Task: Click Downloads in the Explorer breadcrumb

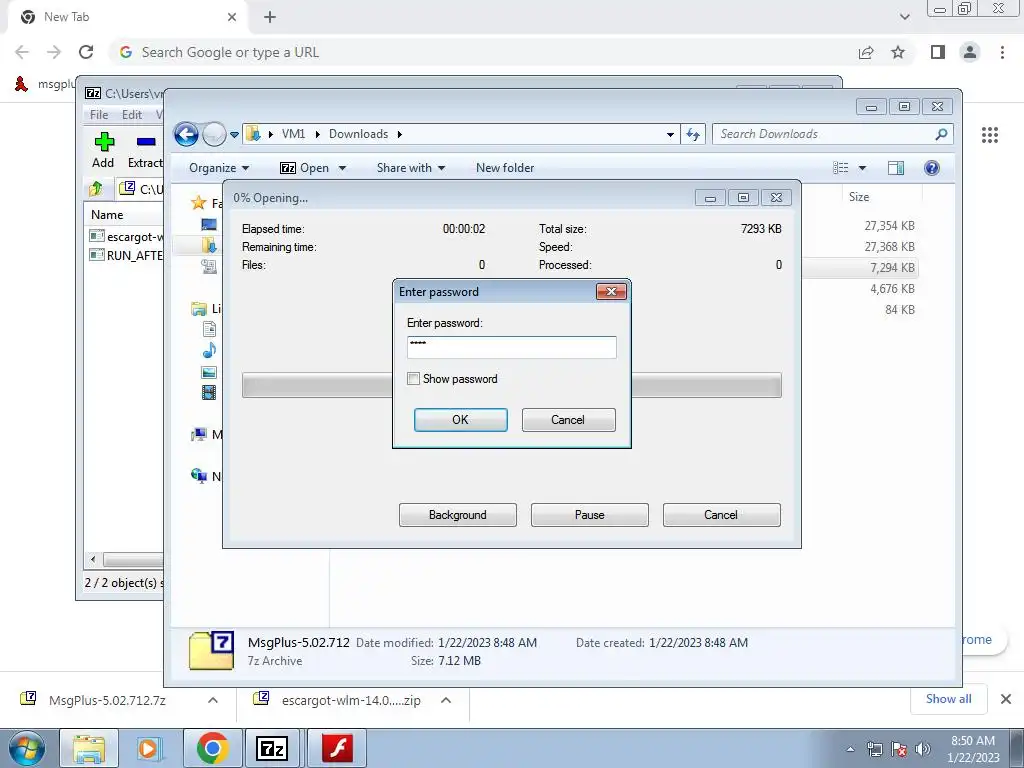Action: click(x=359, y=134)
